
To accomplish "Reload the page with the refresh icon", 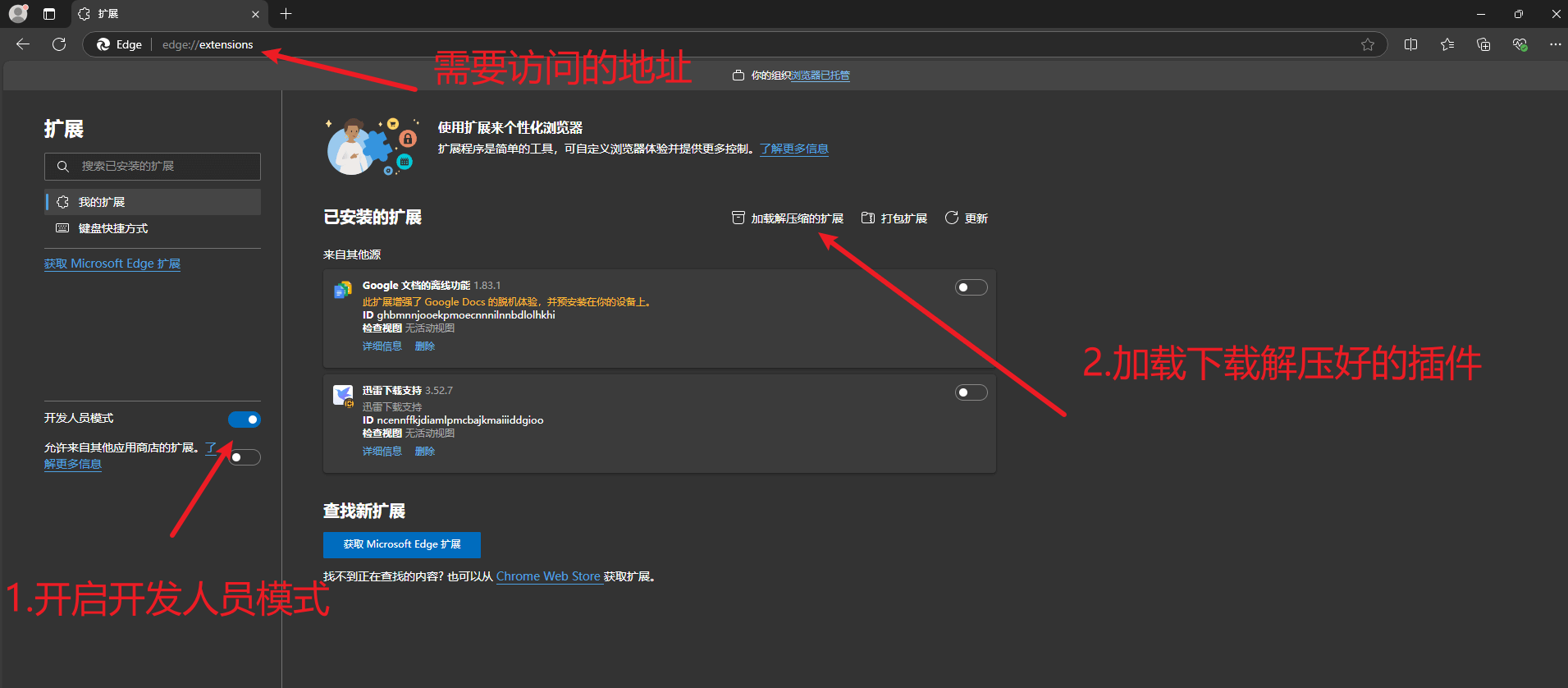I will pyautogui.click(x=59, y=44).
